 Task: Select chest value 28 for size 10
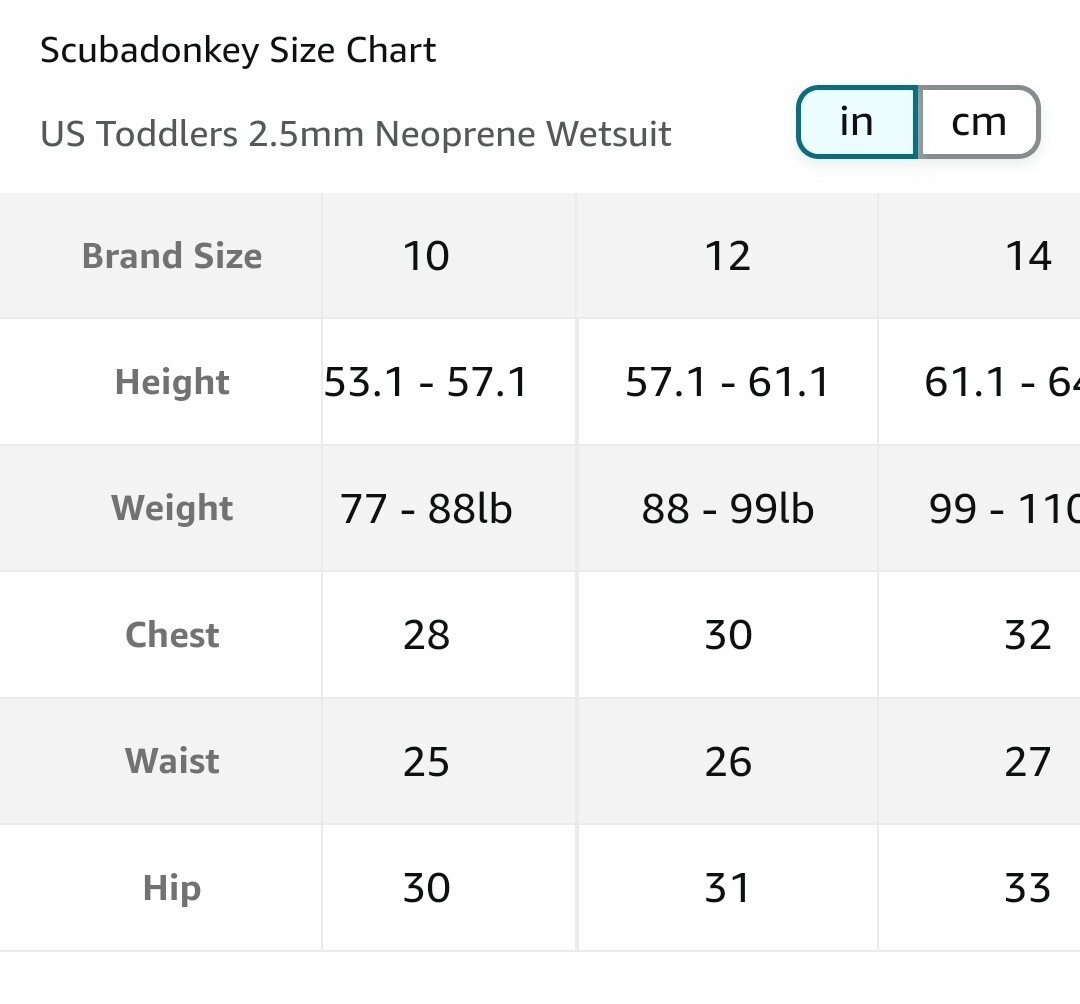click(x=426, y=635)
